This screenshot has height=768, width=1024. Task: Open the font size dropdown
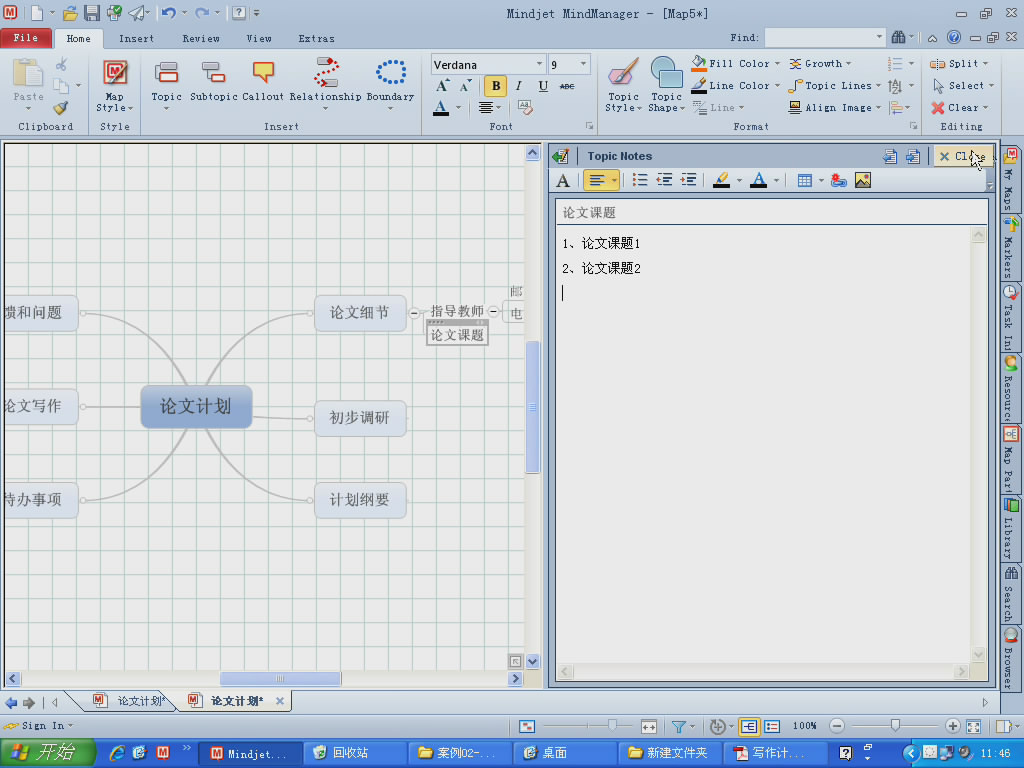(x=583, y=64)
